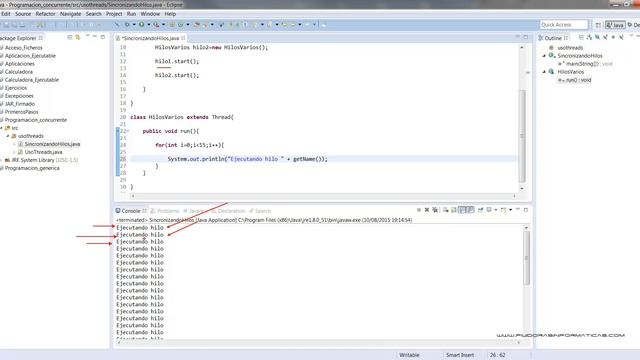
Task: Open the Source menu
Action: [23, 13]
